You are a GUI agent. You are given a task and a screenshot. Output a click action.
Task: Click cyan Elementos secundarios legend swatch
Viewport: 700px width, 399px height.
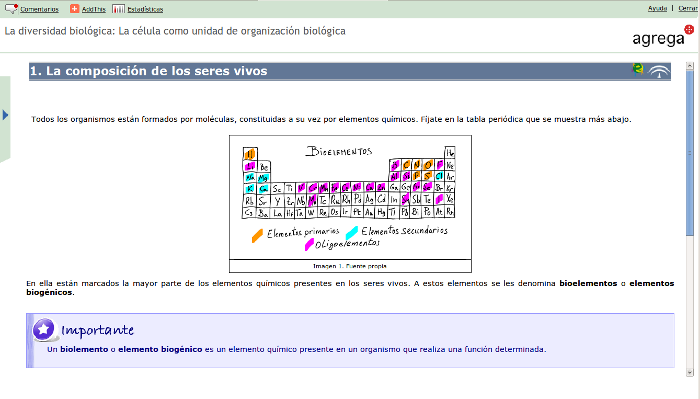point(352,233)
